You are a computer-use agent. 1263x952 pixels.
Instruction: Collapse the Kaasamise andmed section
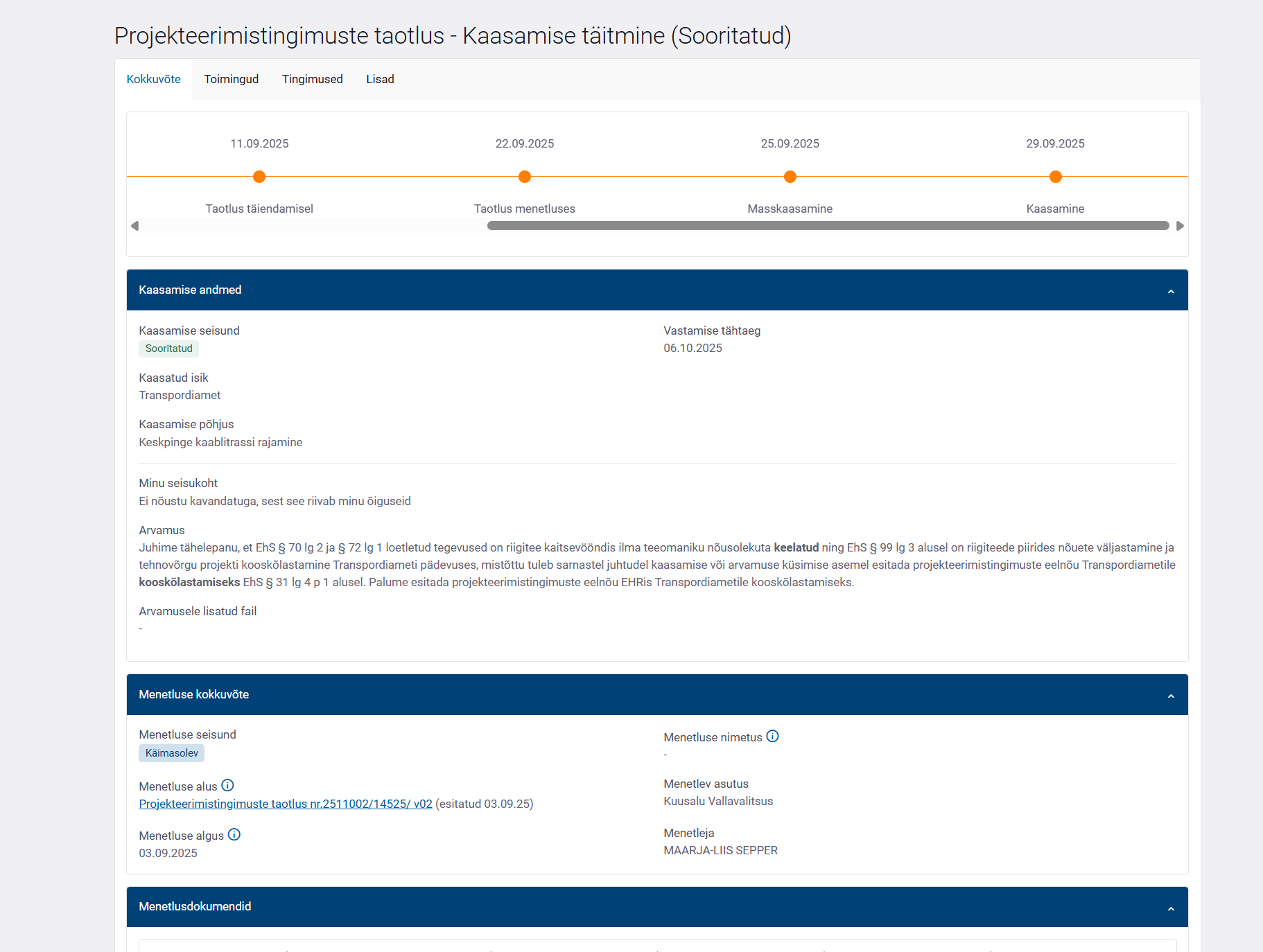pos(1170,291)
